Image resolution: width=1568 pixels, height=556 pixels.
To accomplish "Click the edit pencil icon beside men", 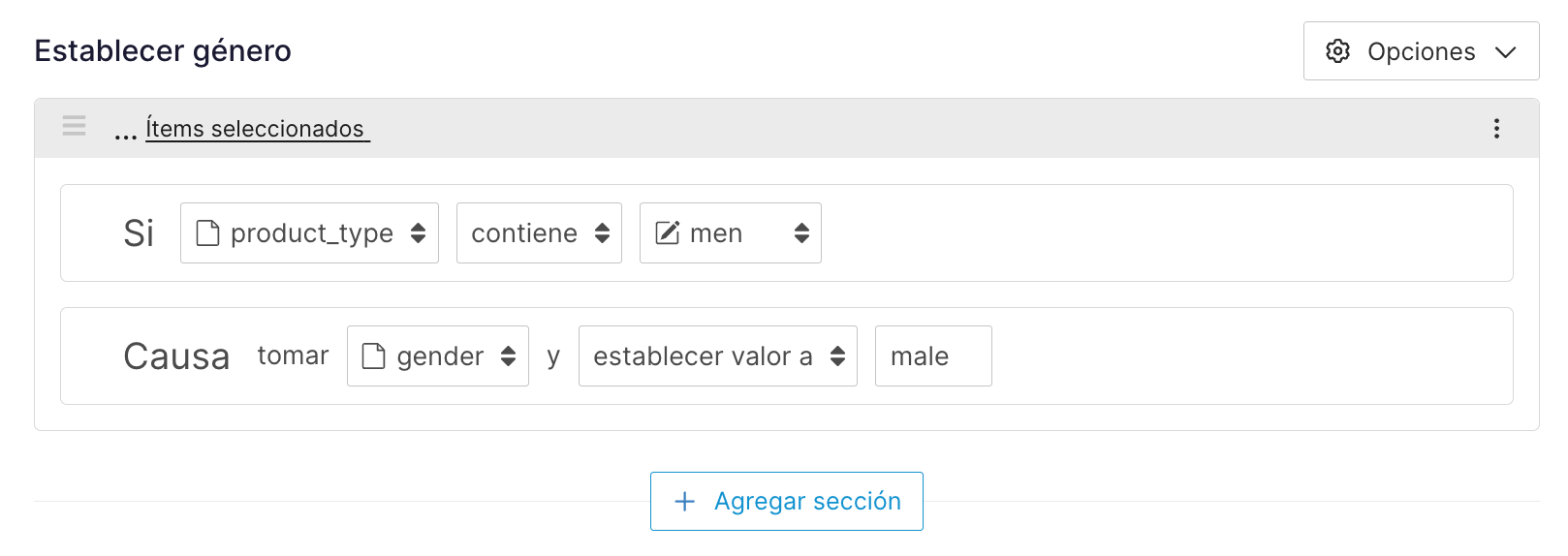I will point(668,233).
